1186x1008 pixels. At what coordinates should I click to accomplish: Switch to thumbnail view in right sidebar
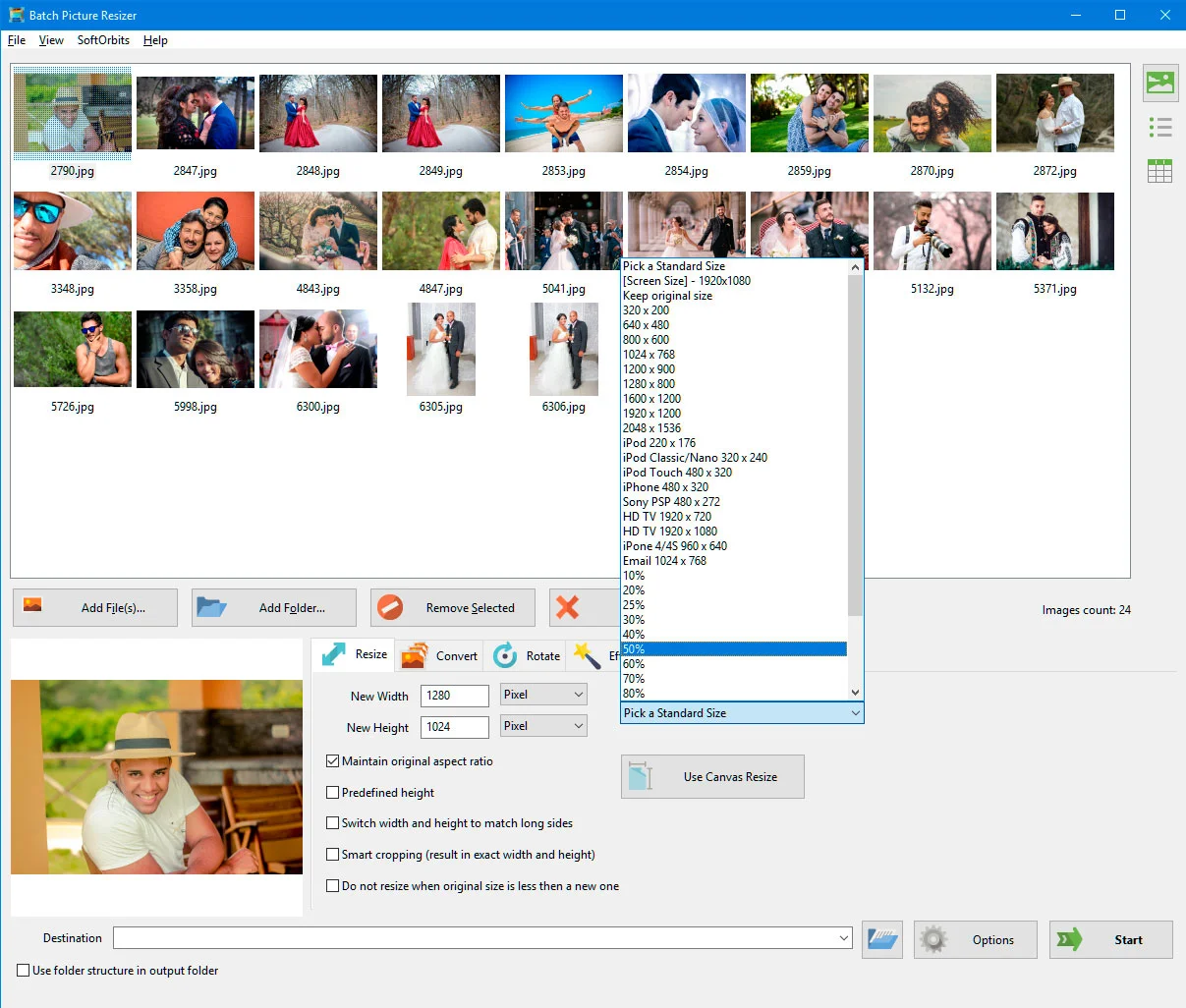click(x=1159, y=84)
